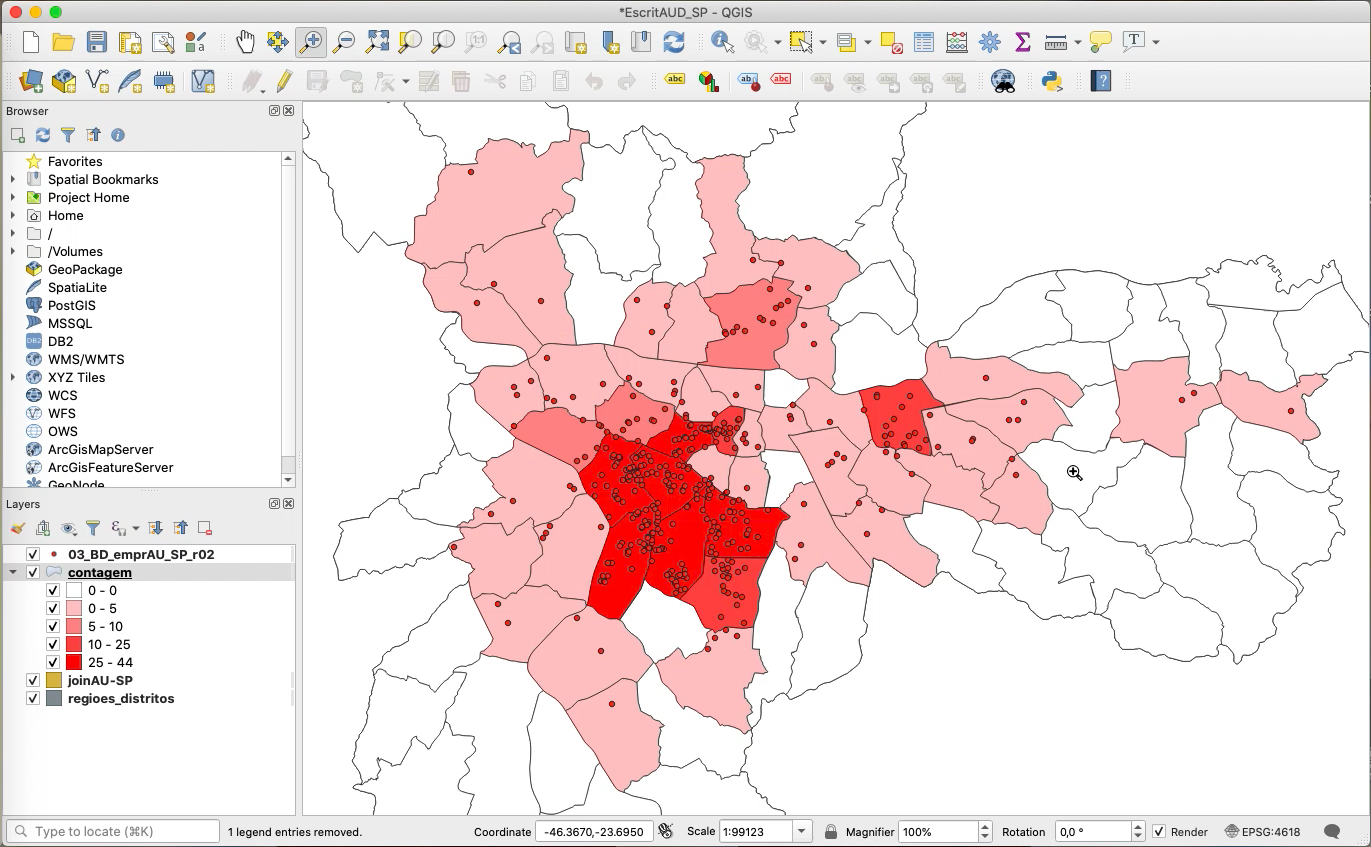Select the Pan Map hand tool
This screenshot has width=1371, height=847.
point(245,42)
